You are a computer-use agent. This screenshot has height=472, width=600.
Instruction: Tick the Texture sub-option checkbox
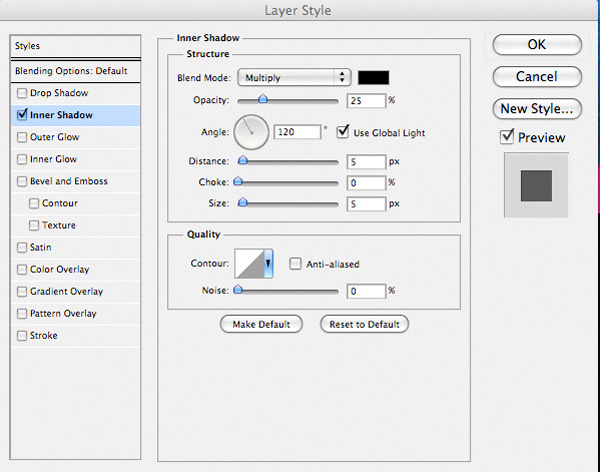tap(34, 225)
